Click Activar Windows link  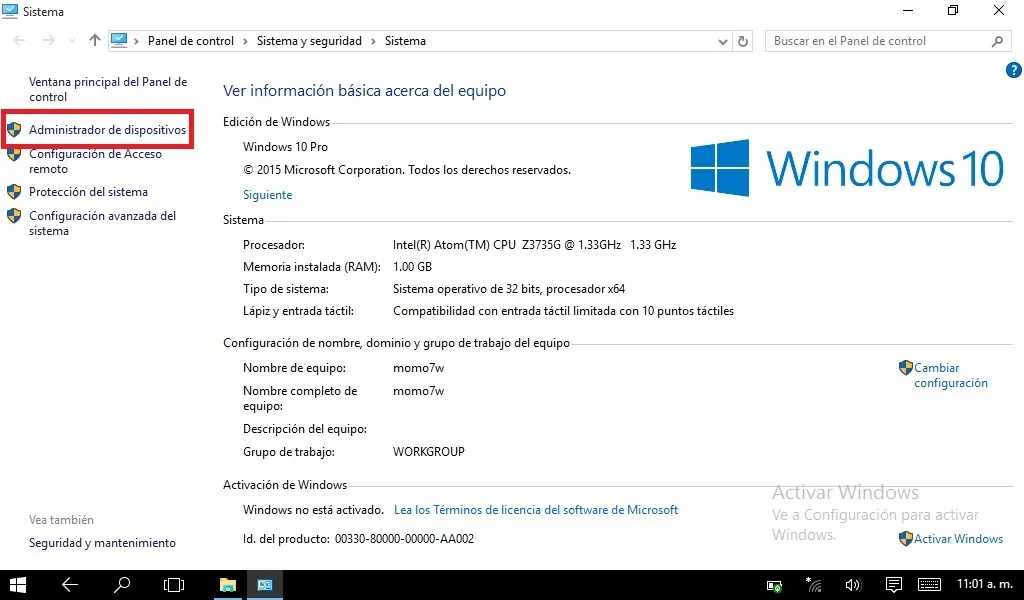[x=958, y=539]
